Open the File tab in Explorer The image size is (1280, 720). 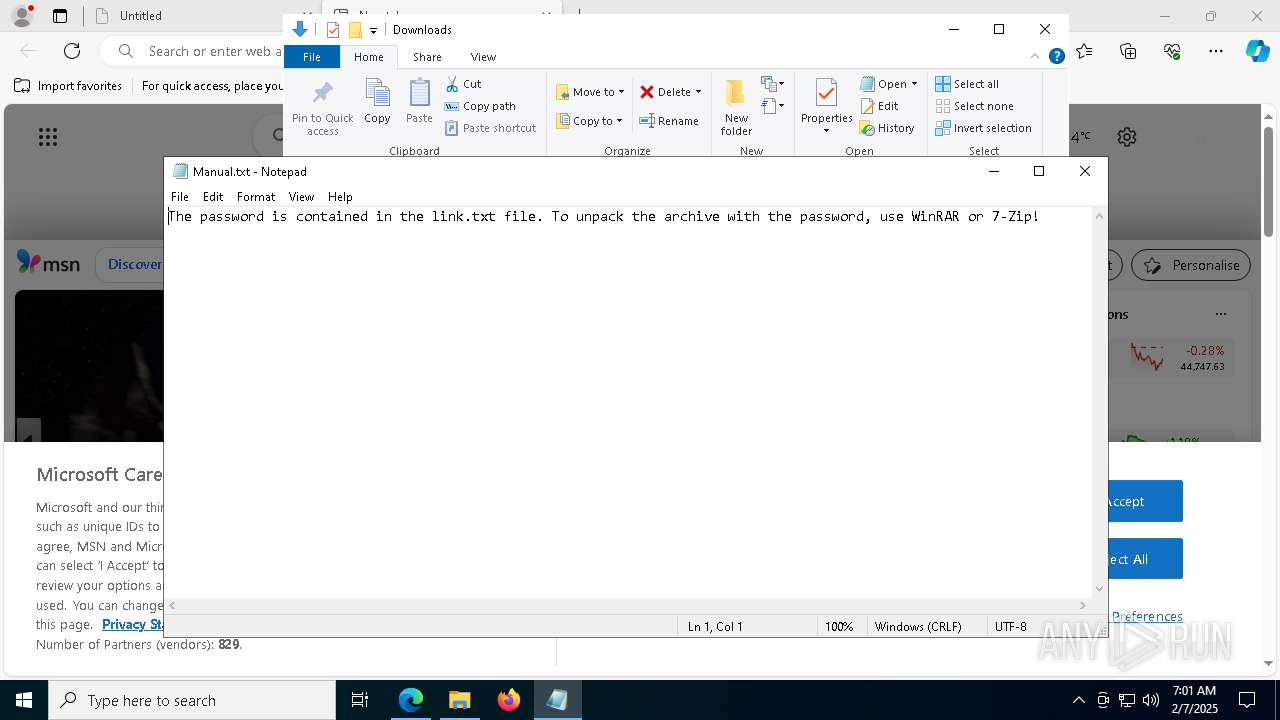tap(312, 57)
